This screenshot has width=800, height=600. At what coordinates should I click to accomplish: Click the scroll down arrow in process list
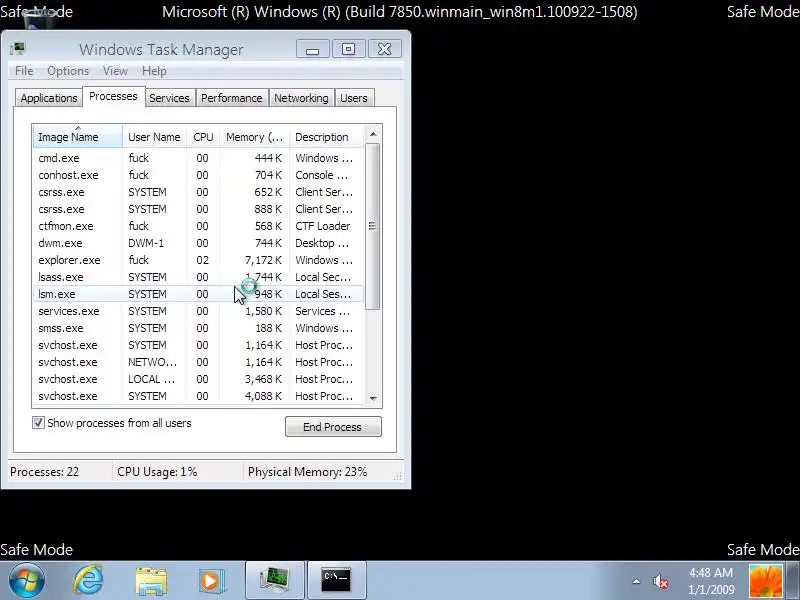click(373, 398)
